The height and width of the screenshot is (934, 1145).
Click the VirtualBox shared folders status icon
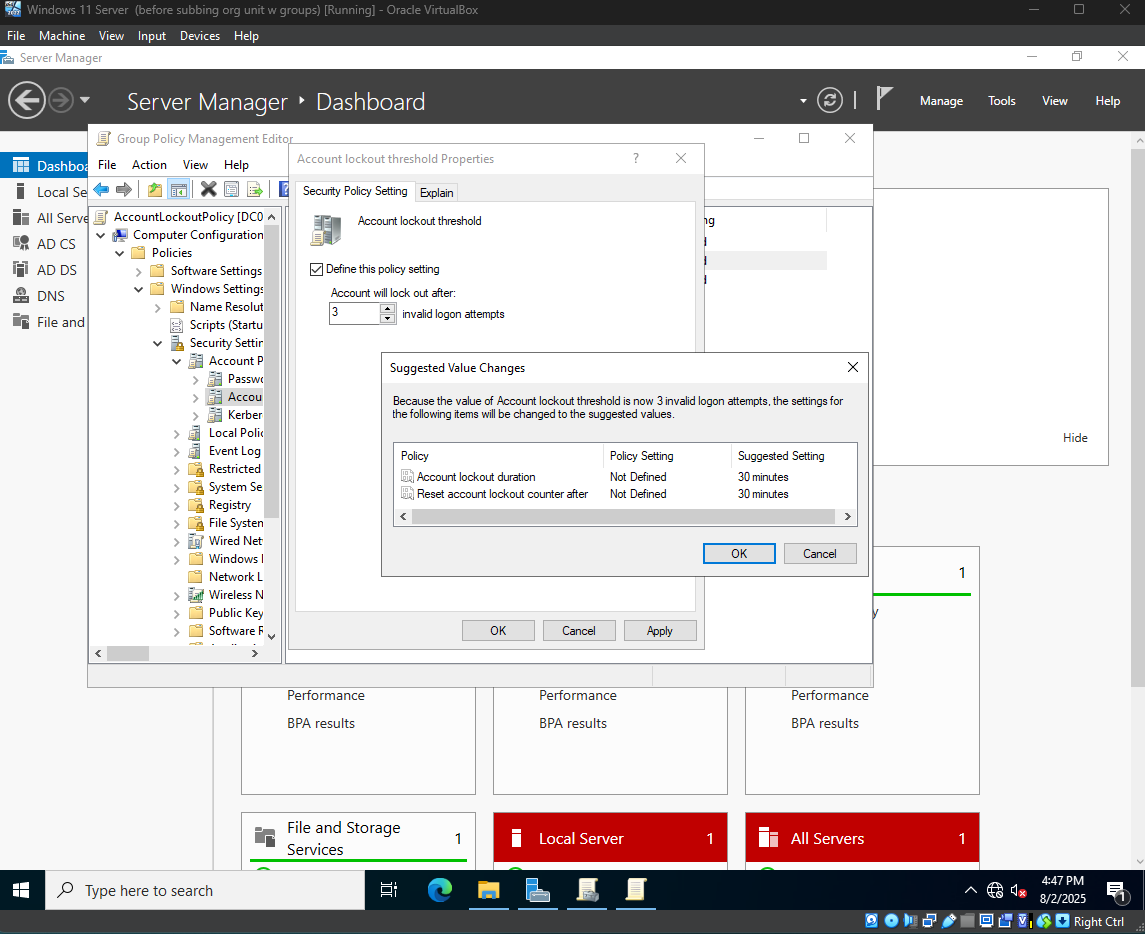tap(968, 921)
